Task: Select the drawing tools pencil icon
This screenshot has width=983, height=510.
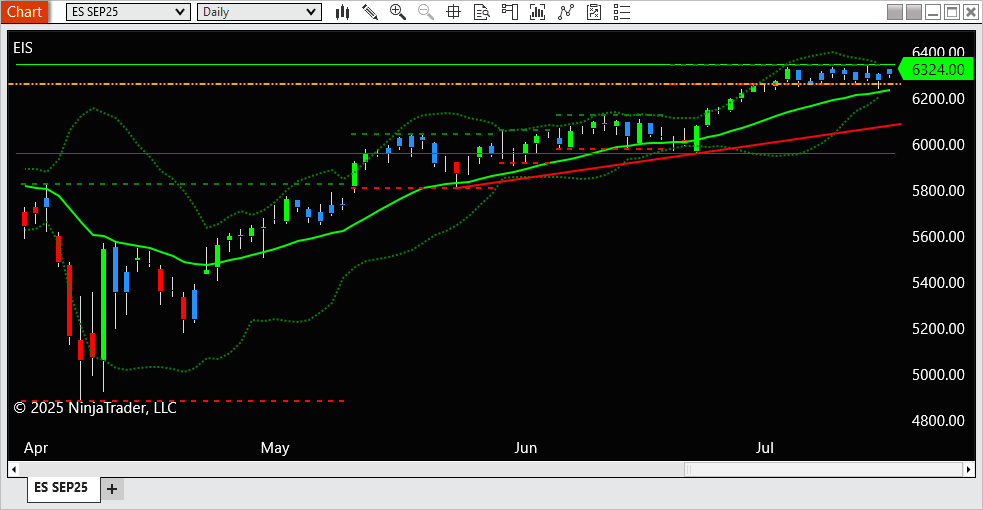Action: tap(370, 12)
